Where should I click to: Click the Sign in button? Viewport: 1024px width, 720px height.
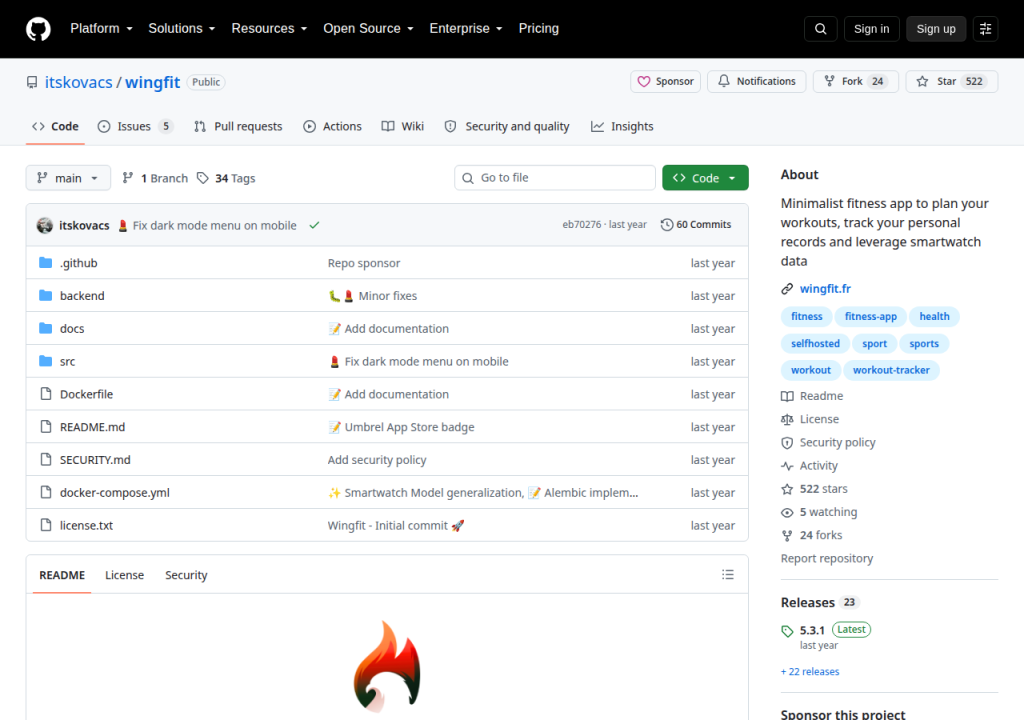tap(871, 29)
